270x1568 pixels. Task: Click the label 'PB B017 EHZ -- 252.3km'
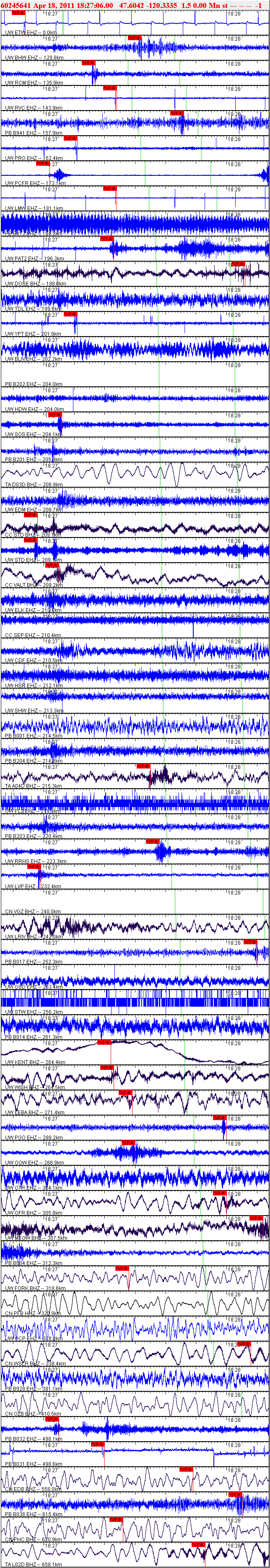(34, 962)
